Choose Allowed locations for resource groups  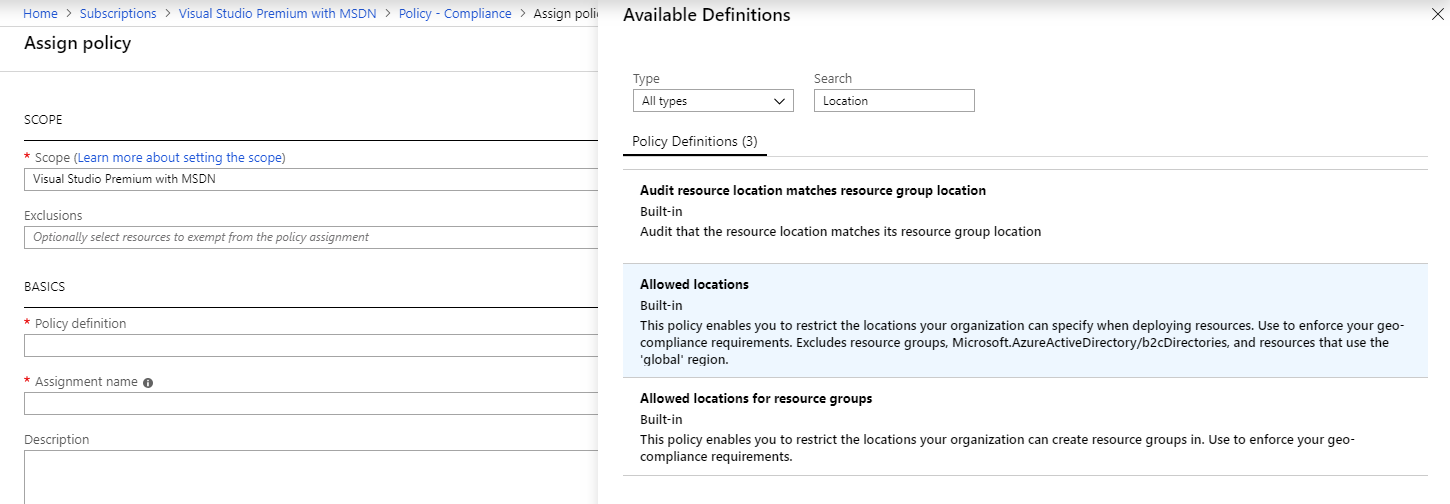[756, 399]
